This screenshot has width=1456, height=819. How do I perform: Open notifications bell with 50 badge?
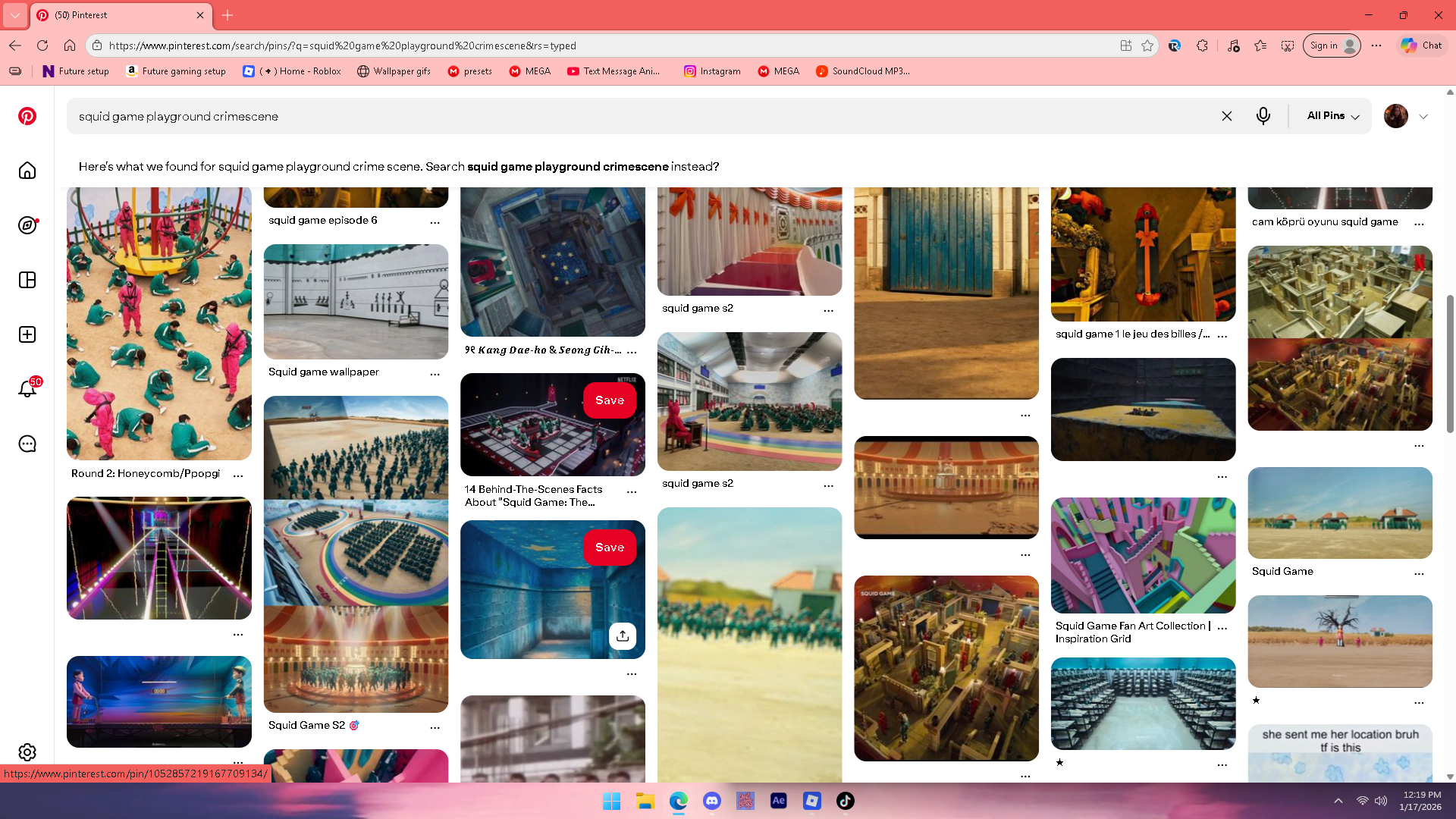(x=27, y=389)
